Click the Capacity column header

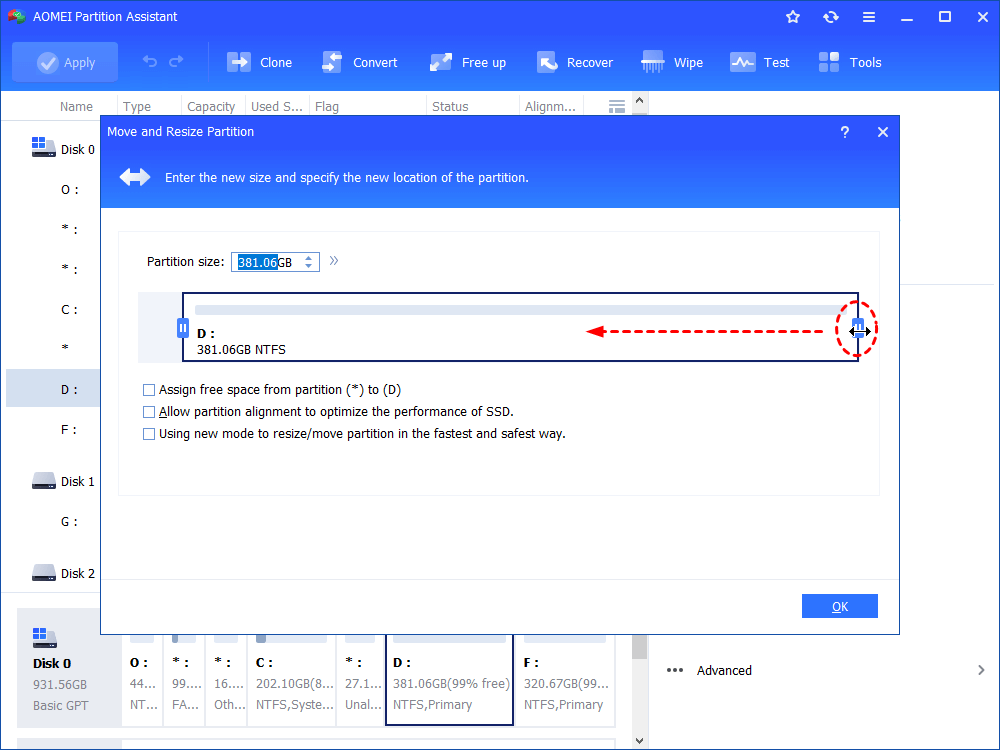tap(210, 107)
